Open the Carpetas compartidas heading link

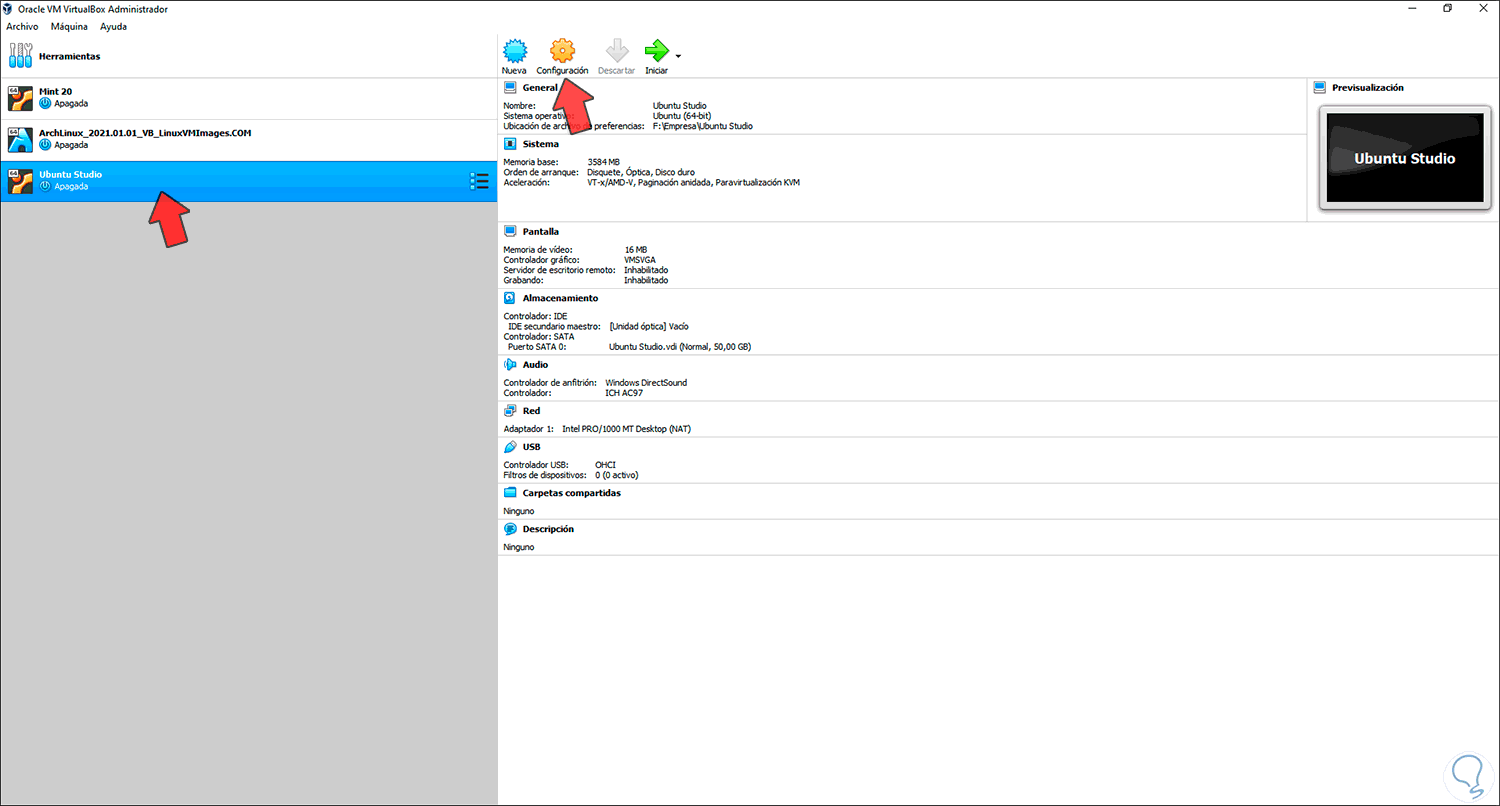[572, 493]
